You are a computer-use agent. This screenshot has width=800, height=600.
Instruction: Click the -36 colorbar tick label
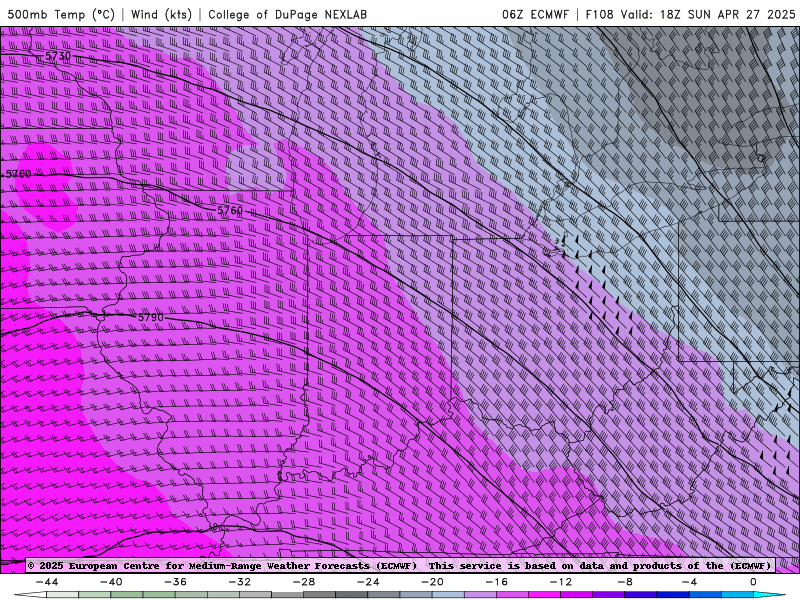176,582
